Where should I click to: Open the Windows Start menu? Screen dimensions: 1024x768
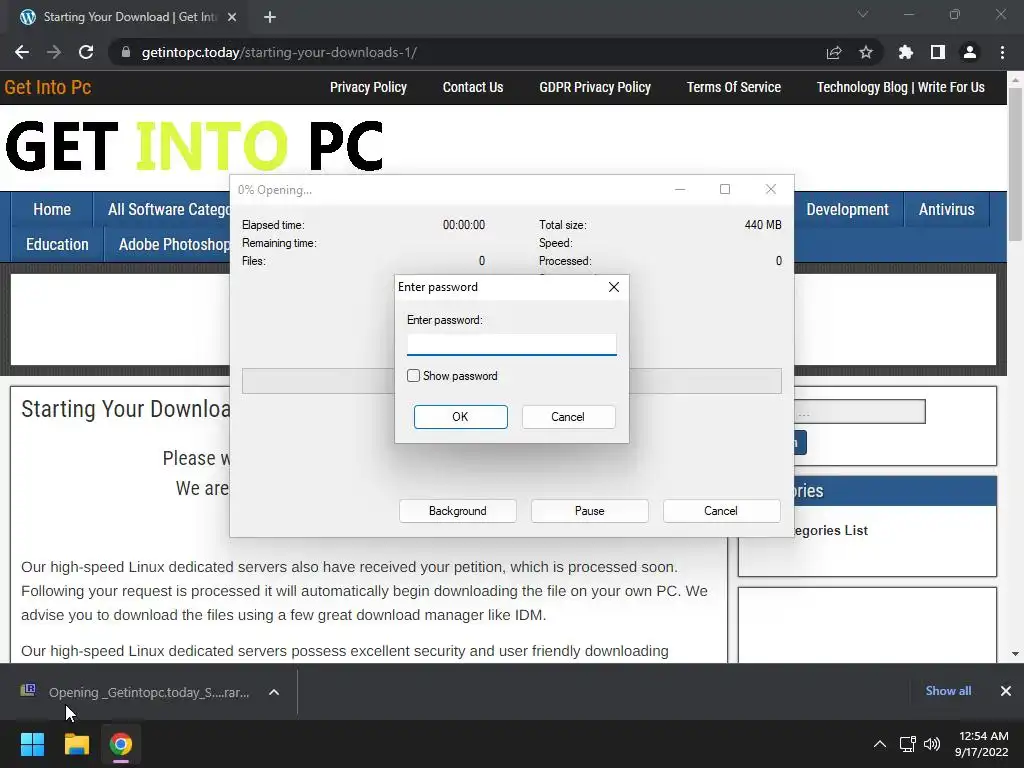click(32, 744)
